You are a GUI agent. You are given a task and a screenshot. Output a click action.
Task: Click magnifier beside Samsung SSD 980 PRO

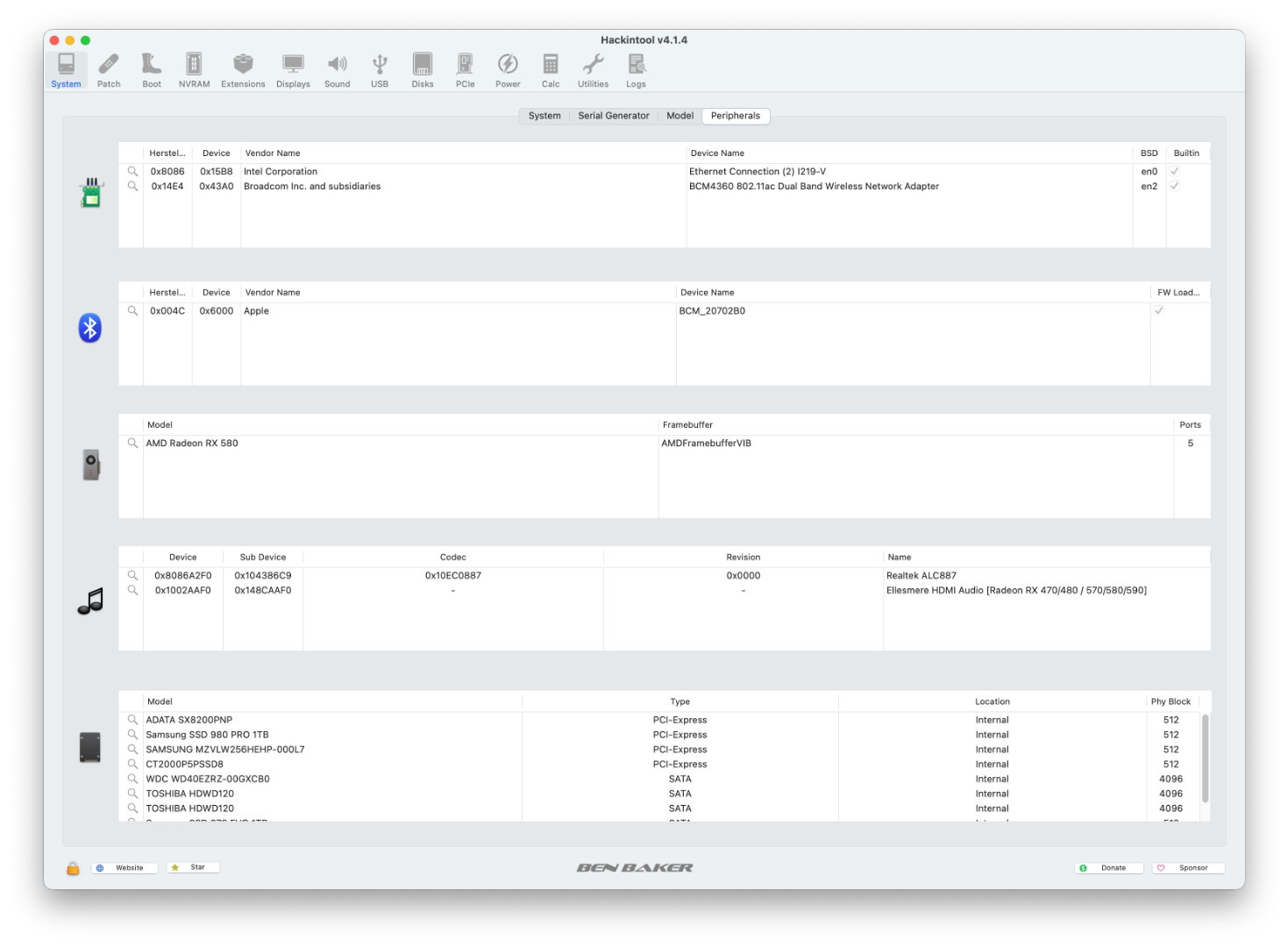click(132, 734)
